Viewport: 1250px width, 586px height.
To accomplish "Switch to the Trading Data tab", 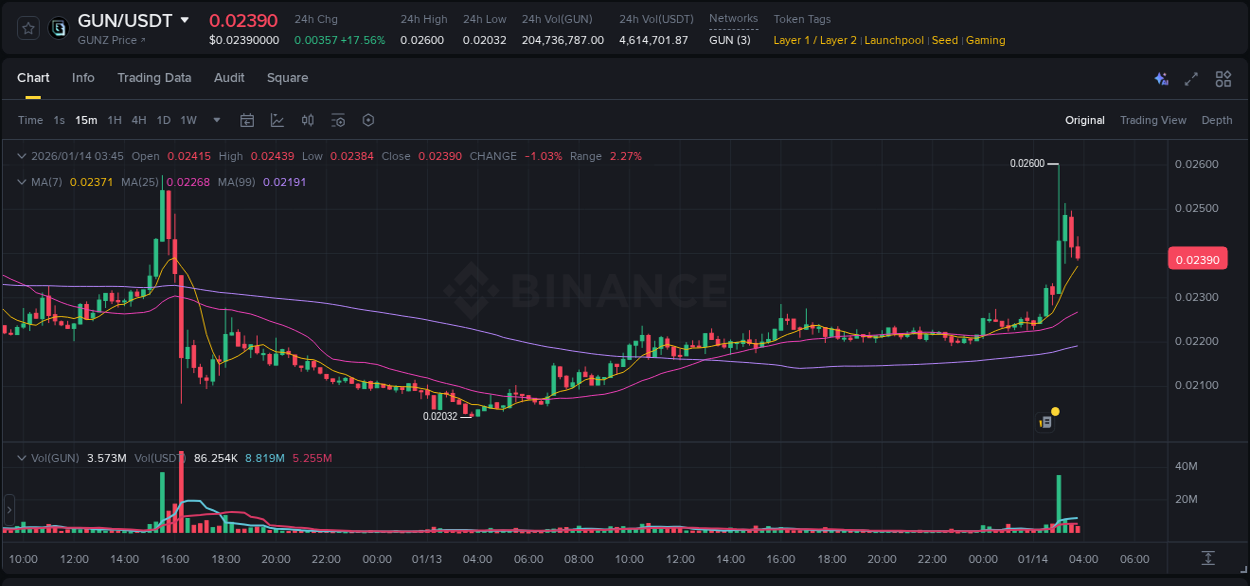I will pos(154,78).
